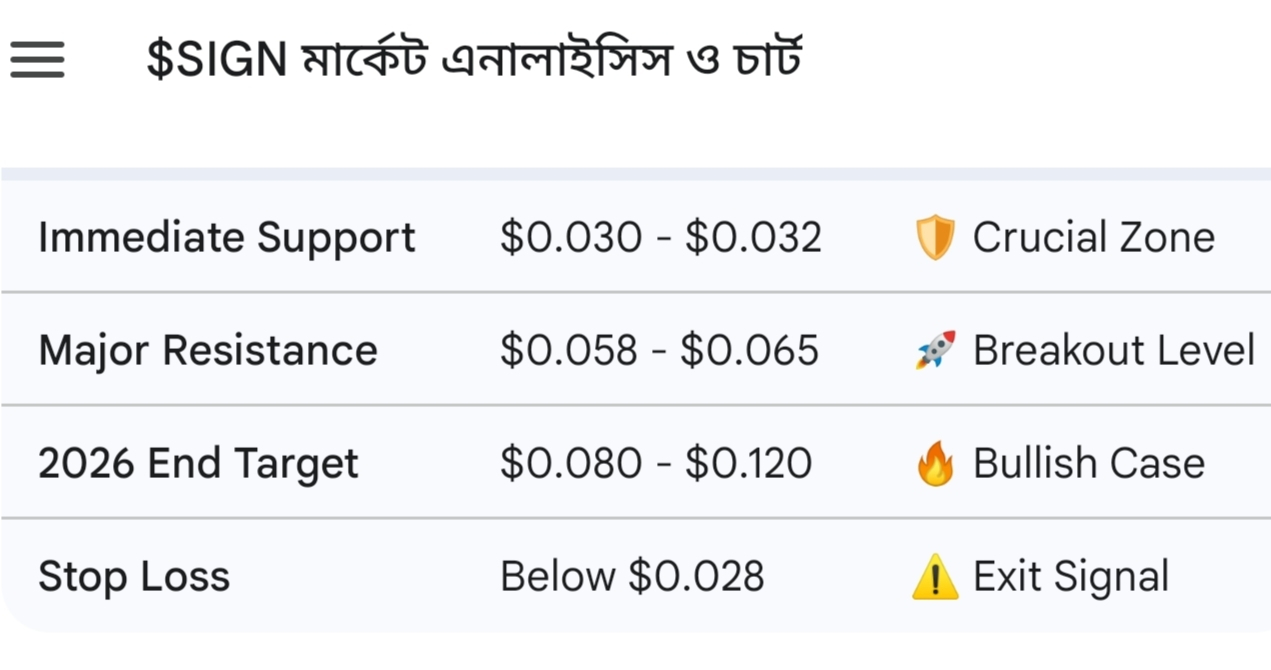Click the Breakout Level text

[1113, 351]
